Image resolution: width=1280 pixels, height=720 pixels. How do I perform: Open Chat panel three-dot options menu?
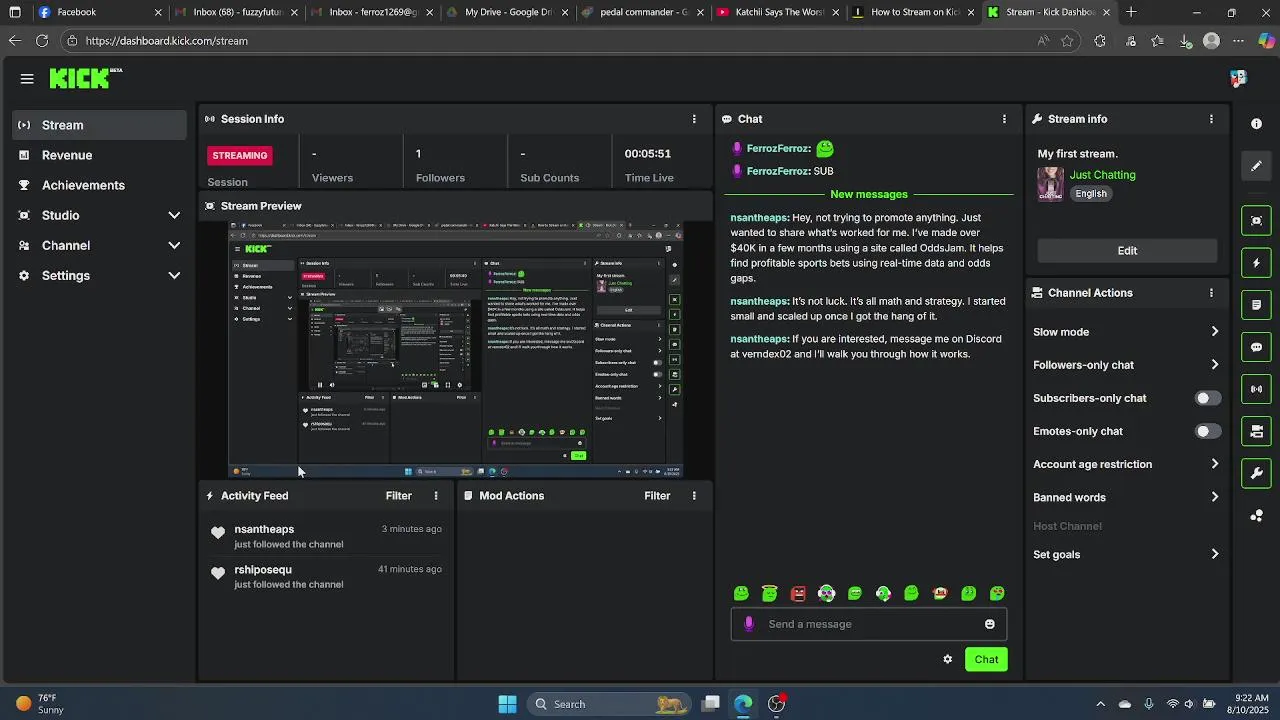[x=1004, y=119]
